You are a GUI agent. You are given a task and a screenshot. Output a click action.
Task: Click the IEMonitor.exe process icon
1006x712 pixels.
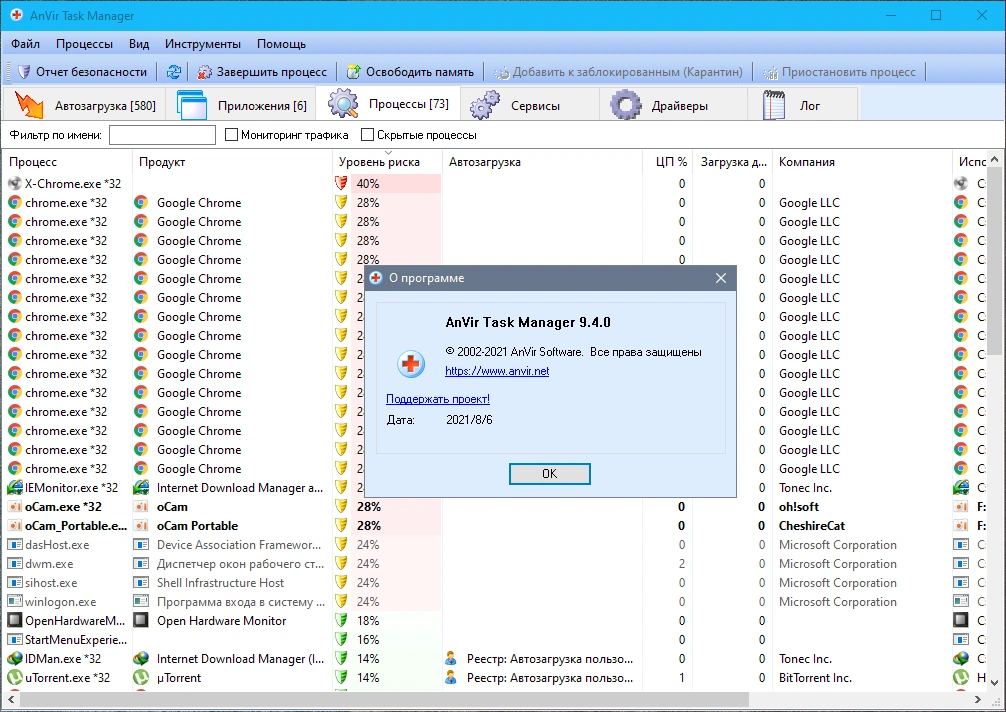pos(15,487)
